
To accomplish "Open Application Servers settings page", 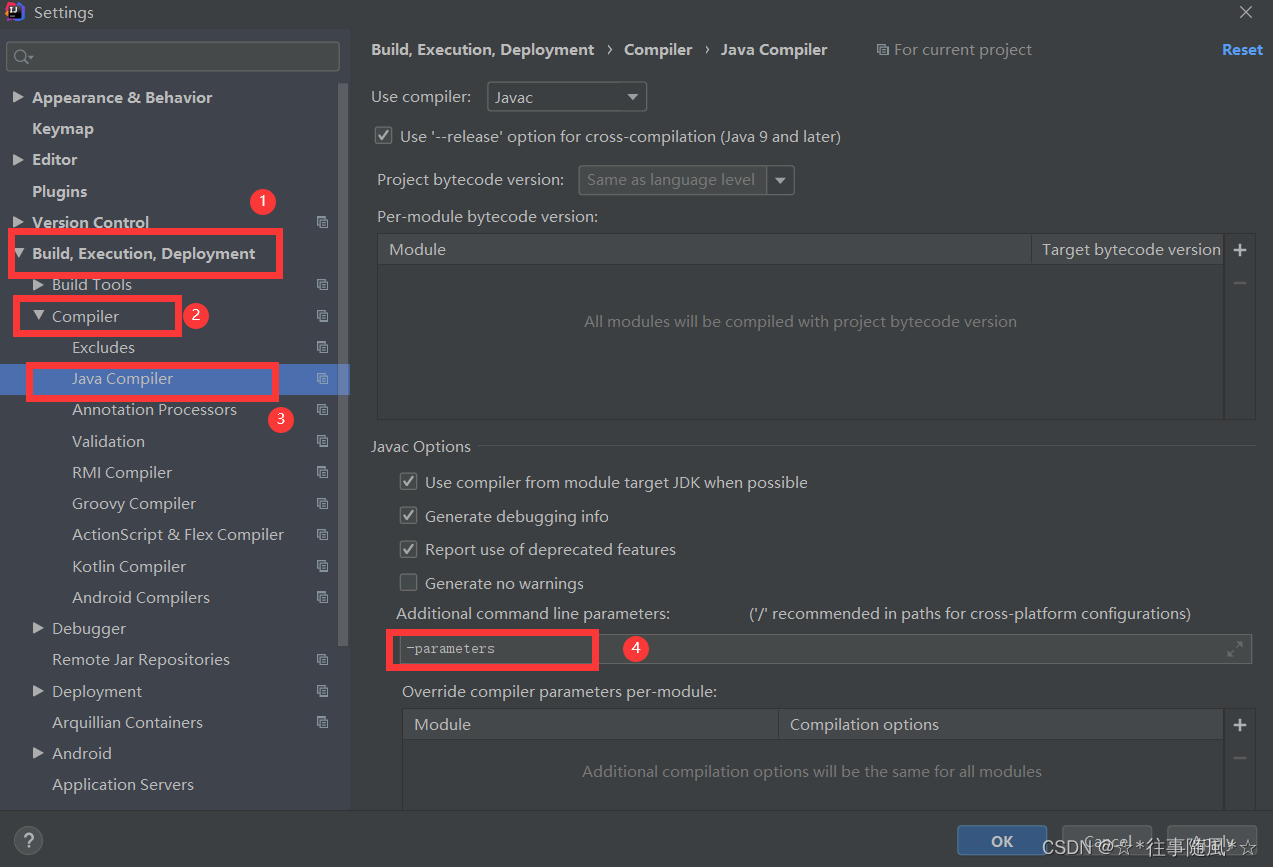I will point(123,785).
